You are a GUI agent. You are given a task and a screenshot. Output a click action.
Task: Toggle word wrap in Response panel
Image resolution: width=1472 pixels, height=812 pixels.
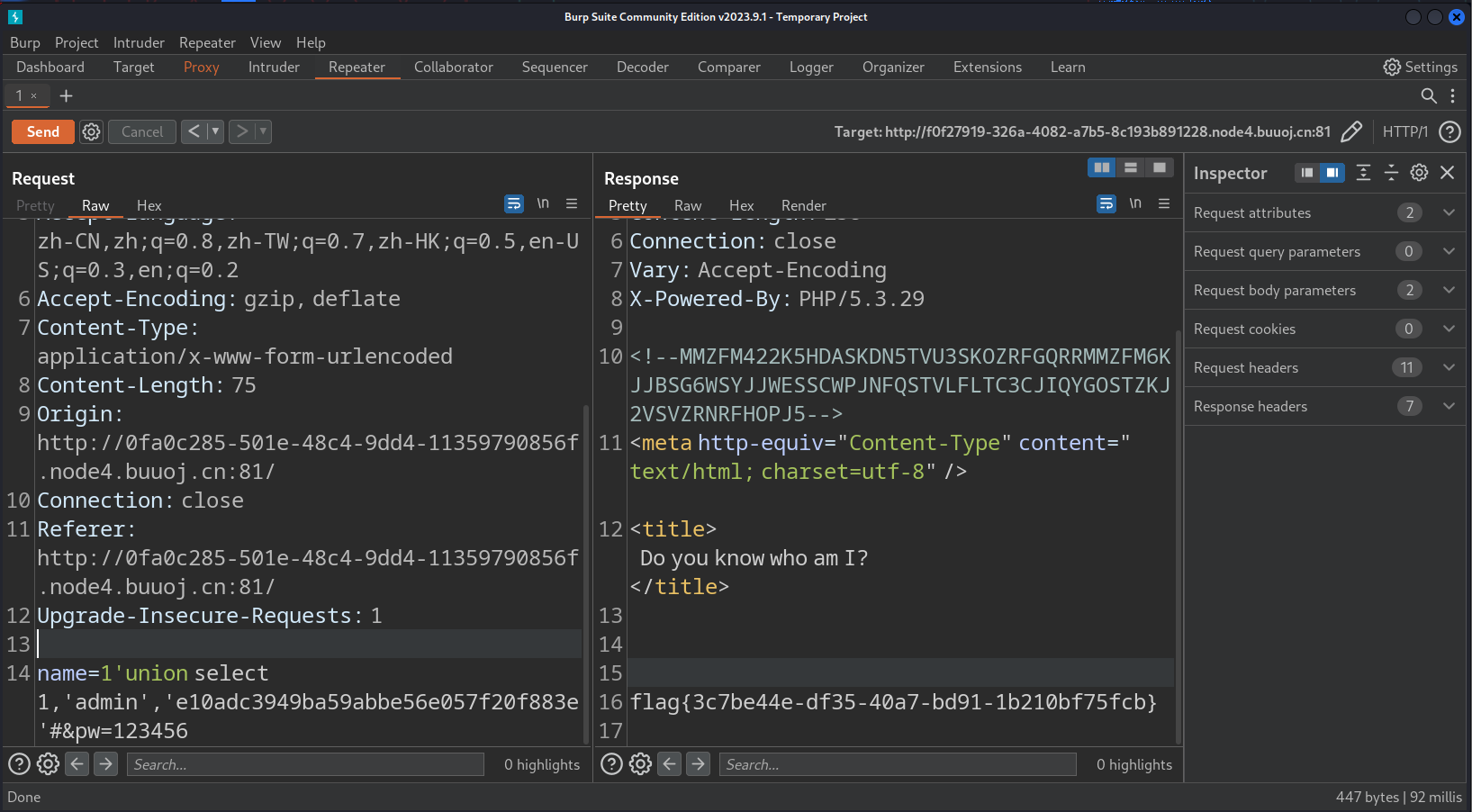pyautogui.click(x=1106, y=204)
